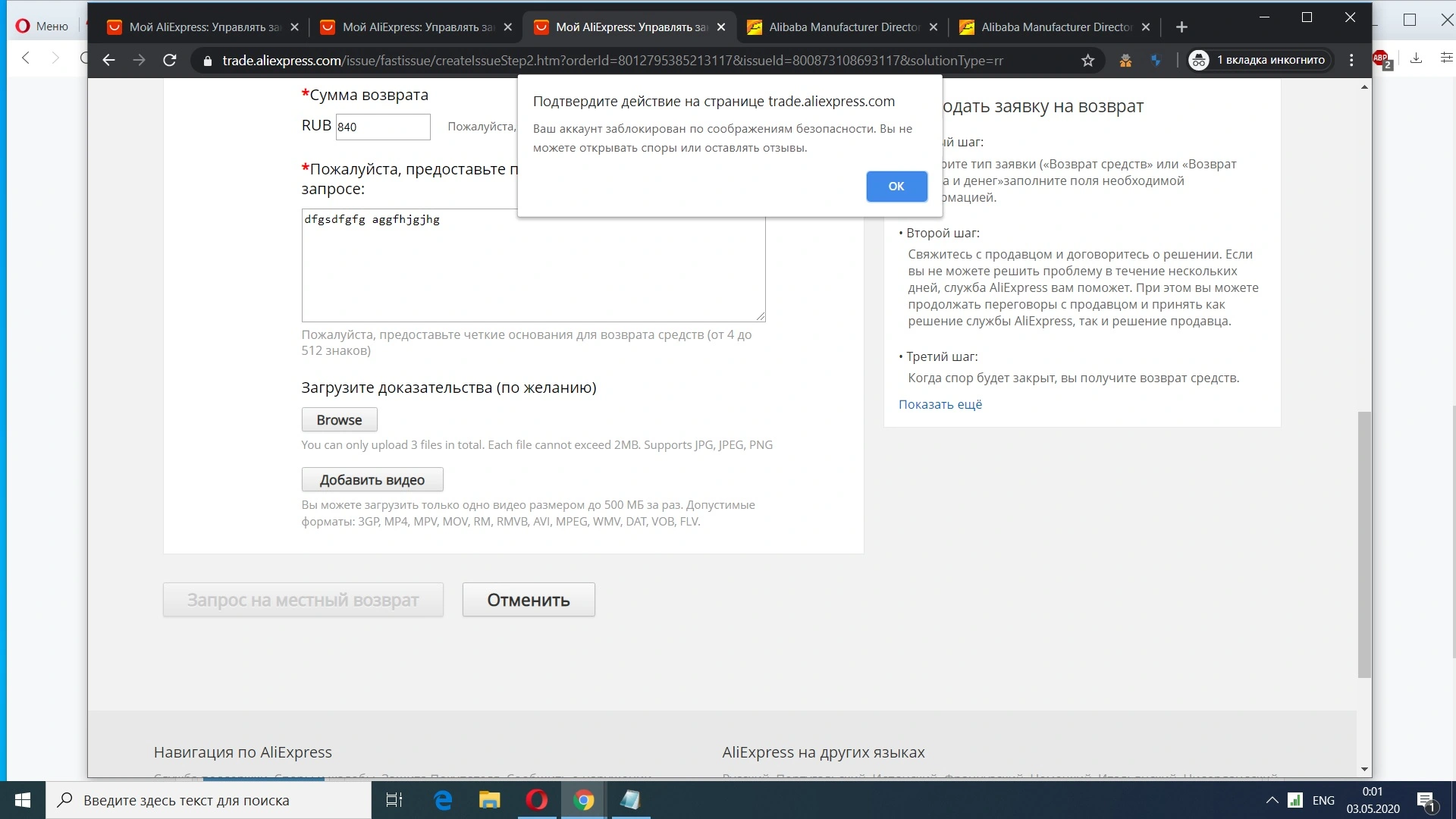This screenshot has width=1456, height=819.
Task: Close the active Мой AliExpress tab
Action: (x=721, y=27)
